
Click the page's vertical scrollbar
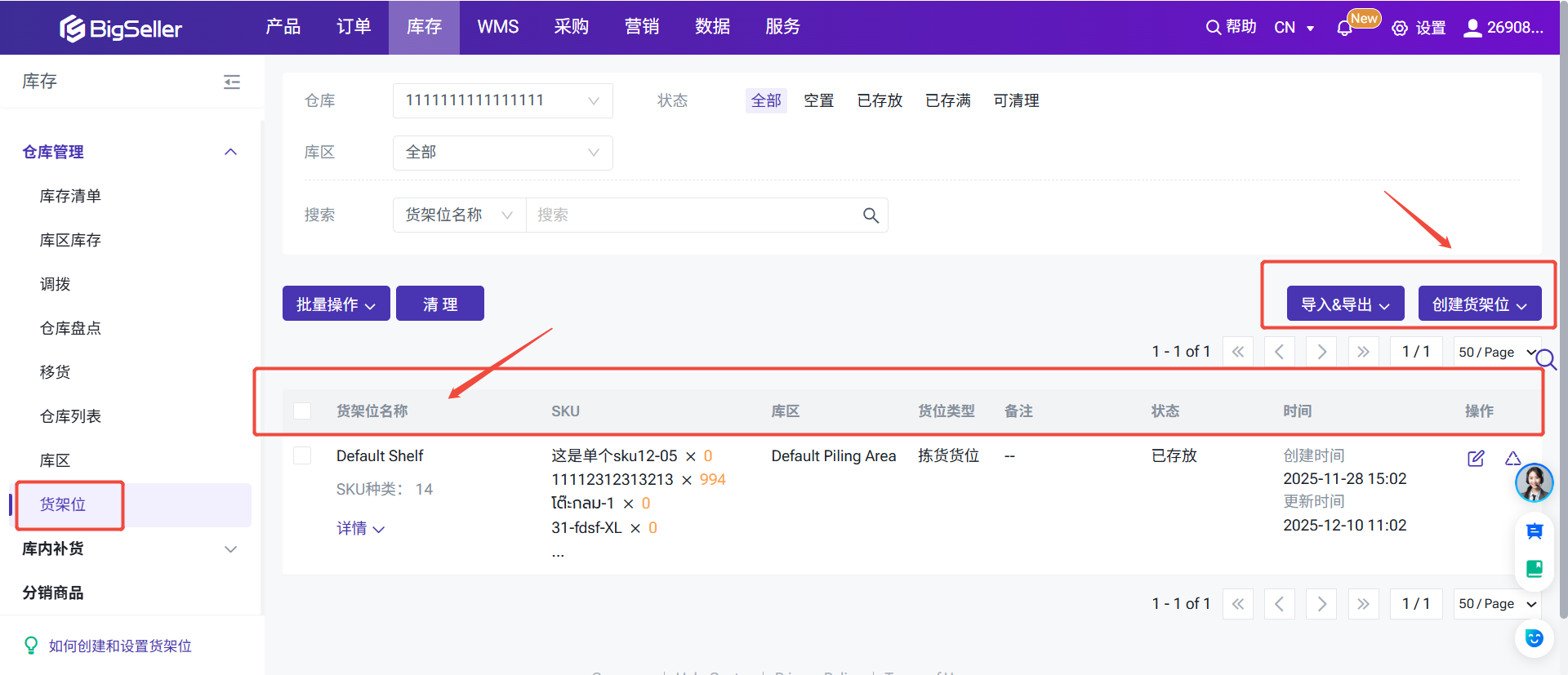[1563, 326]
